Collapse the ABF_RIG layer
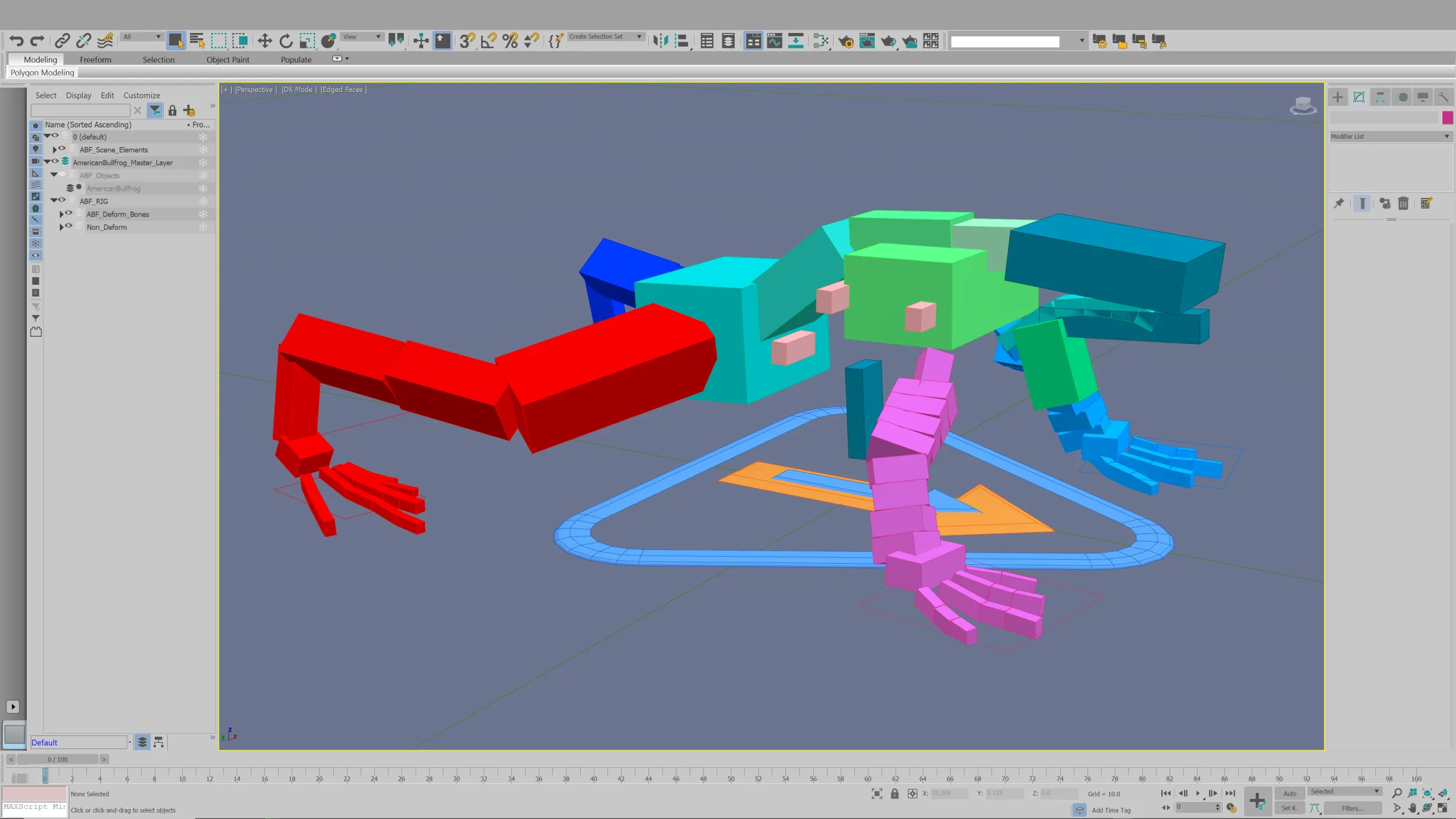The width and height of the screenshot is (1456, 819). pyautogui.click(x=54, y=201)
